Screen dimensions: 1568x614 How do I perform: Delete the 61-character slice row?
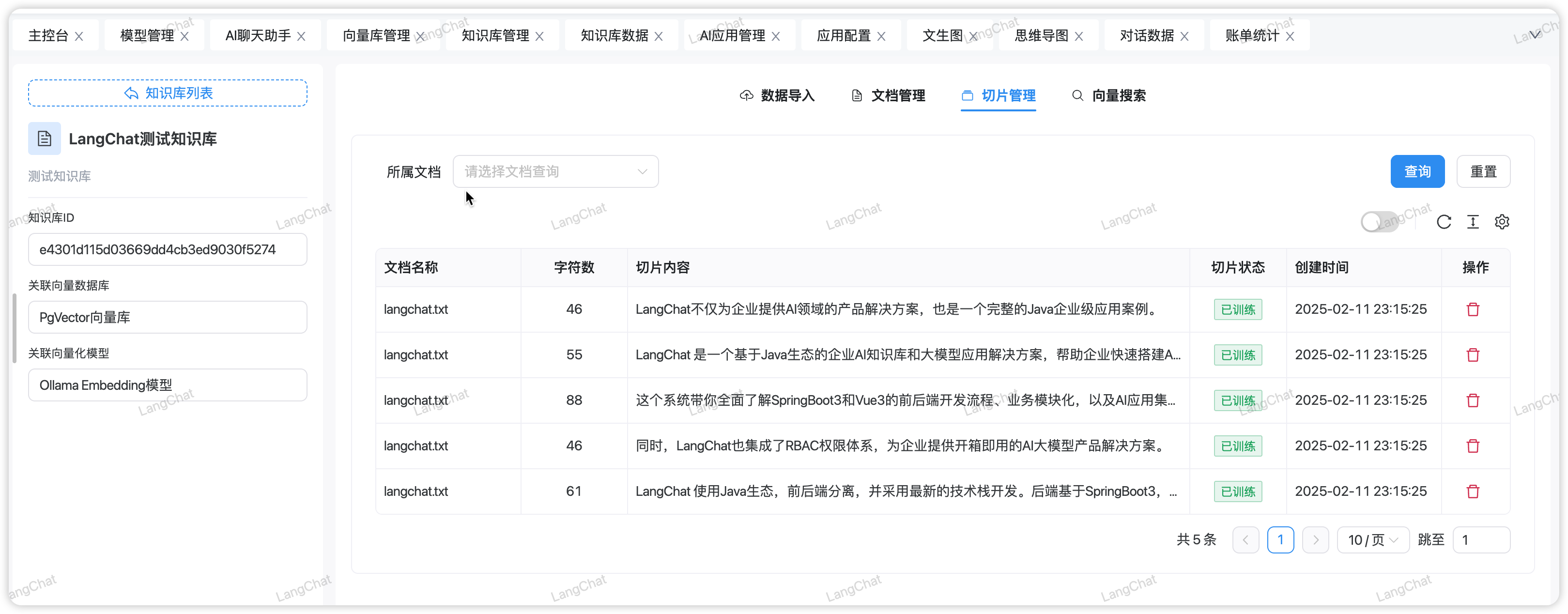1473,491
